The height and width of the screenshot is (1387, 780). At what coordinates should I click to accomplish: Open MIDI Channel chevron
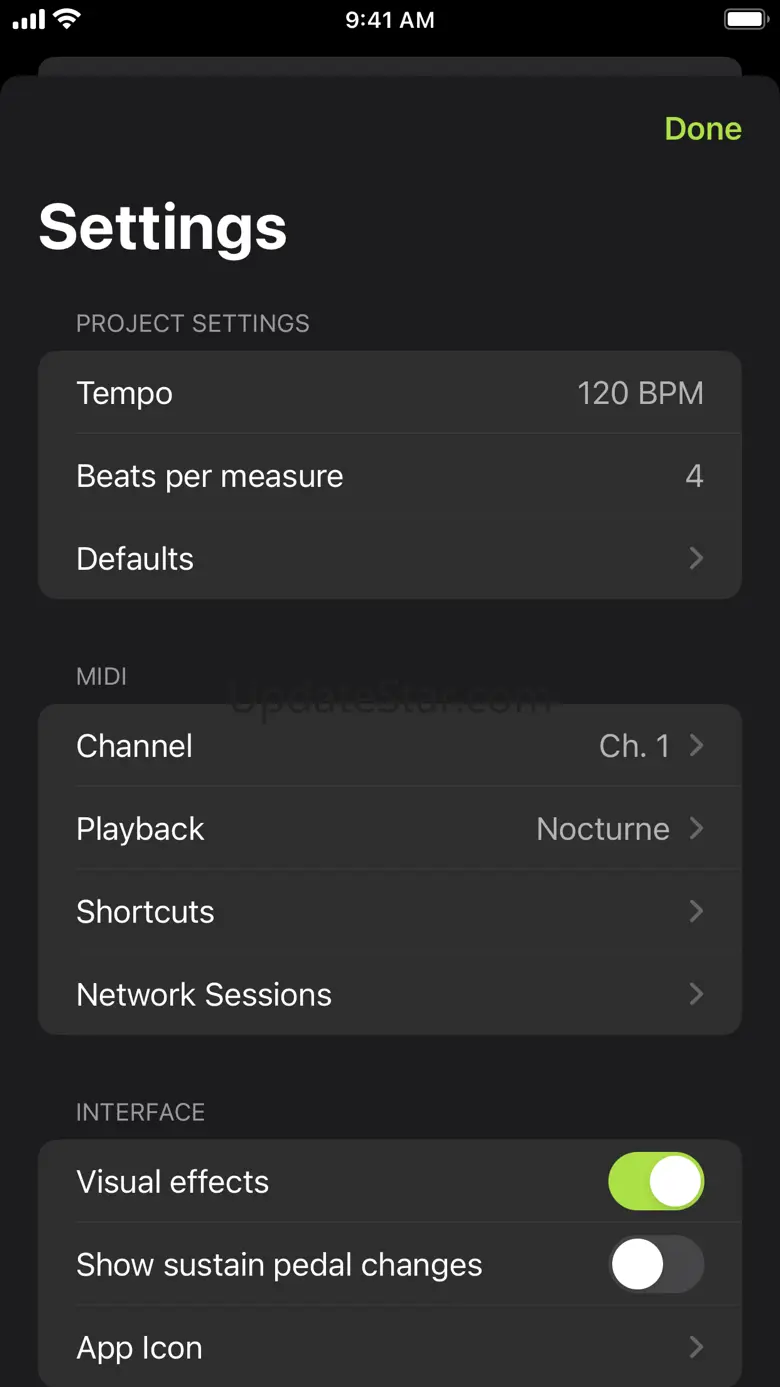click(697, 745)
